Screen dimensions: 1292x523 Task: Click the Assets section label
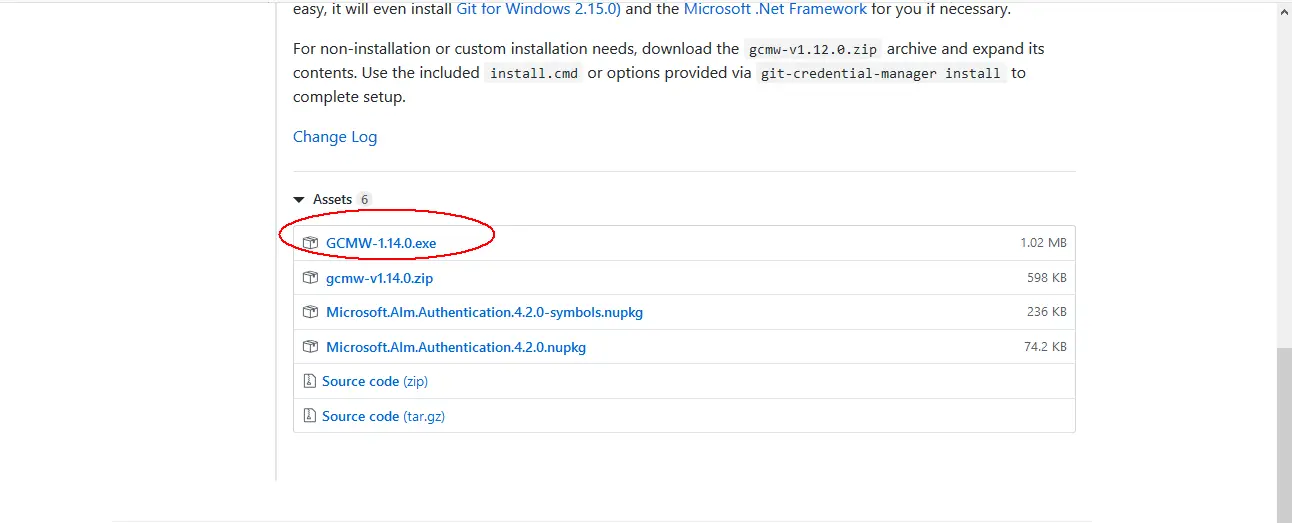[x=332, y=199]
